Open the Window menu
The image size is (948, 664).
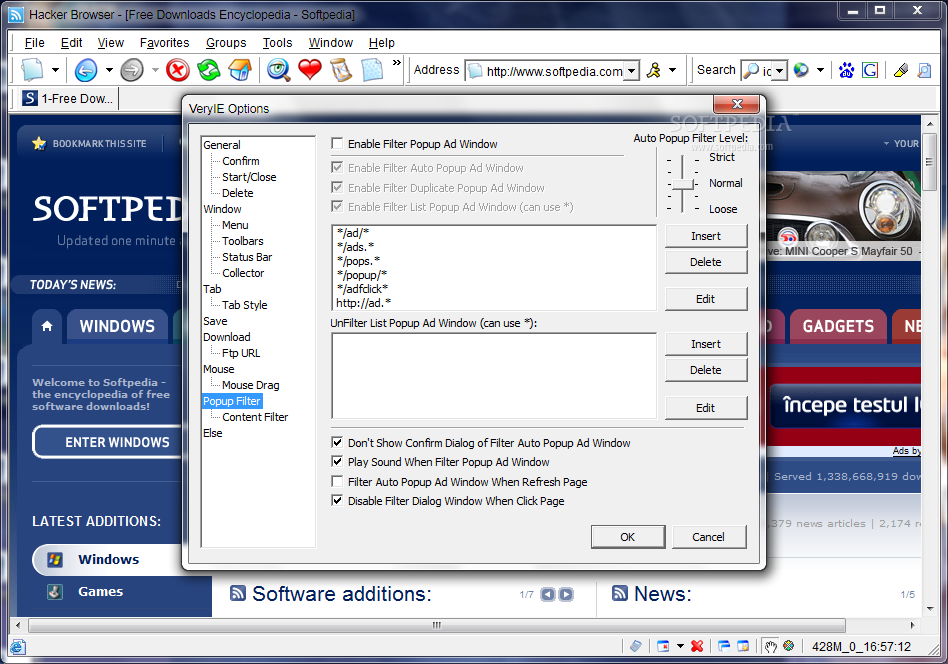point(331,43)
